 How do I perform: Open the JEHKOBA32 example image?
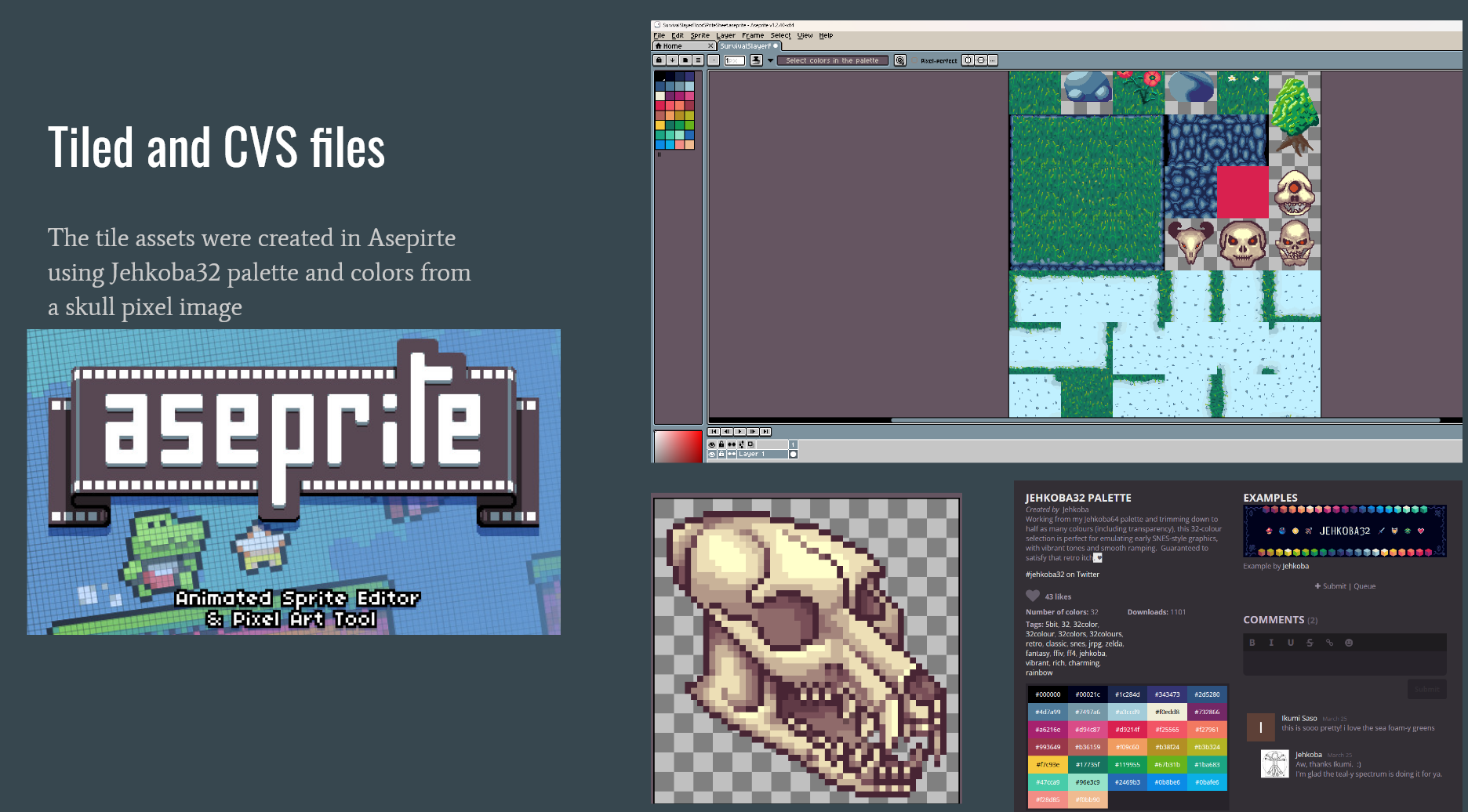[1345, 531]
